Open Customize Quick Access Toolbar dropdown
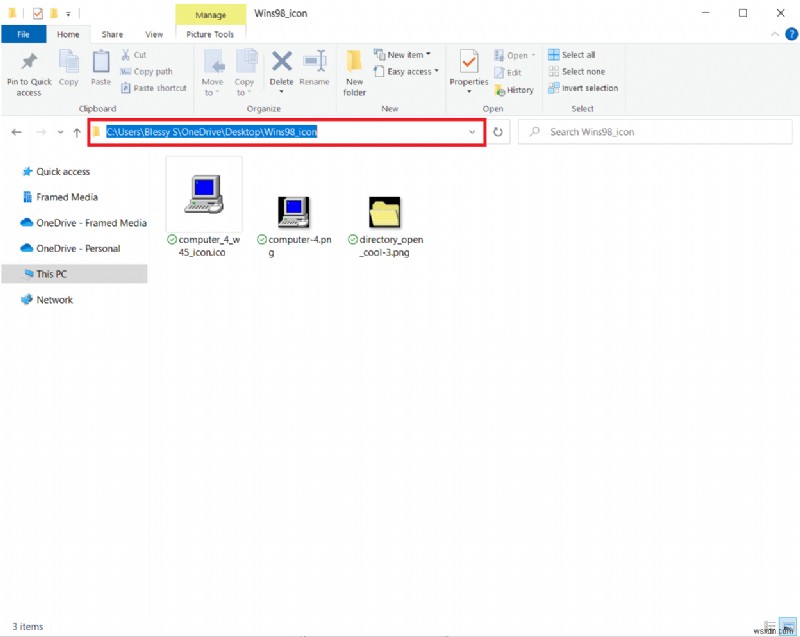The height and width of the screenshot is (637, 800). 68,14
